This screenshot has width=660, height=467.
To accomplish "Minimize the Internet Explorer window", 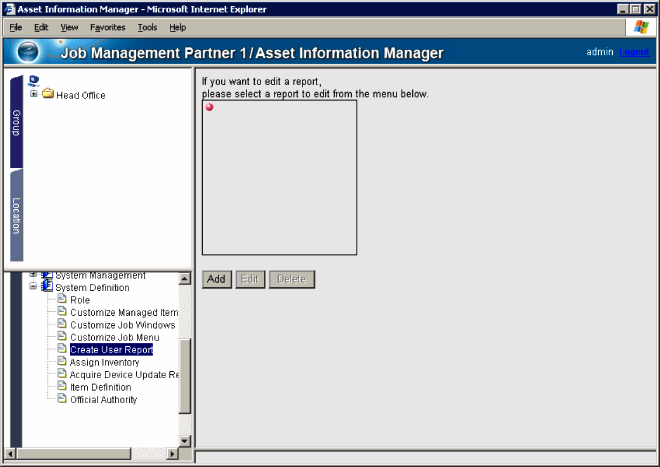I will [x=623, y=9].
